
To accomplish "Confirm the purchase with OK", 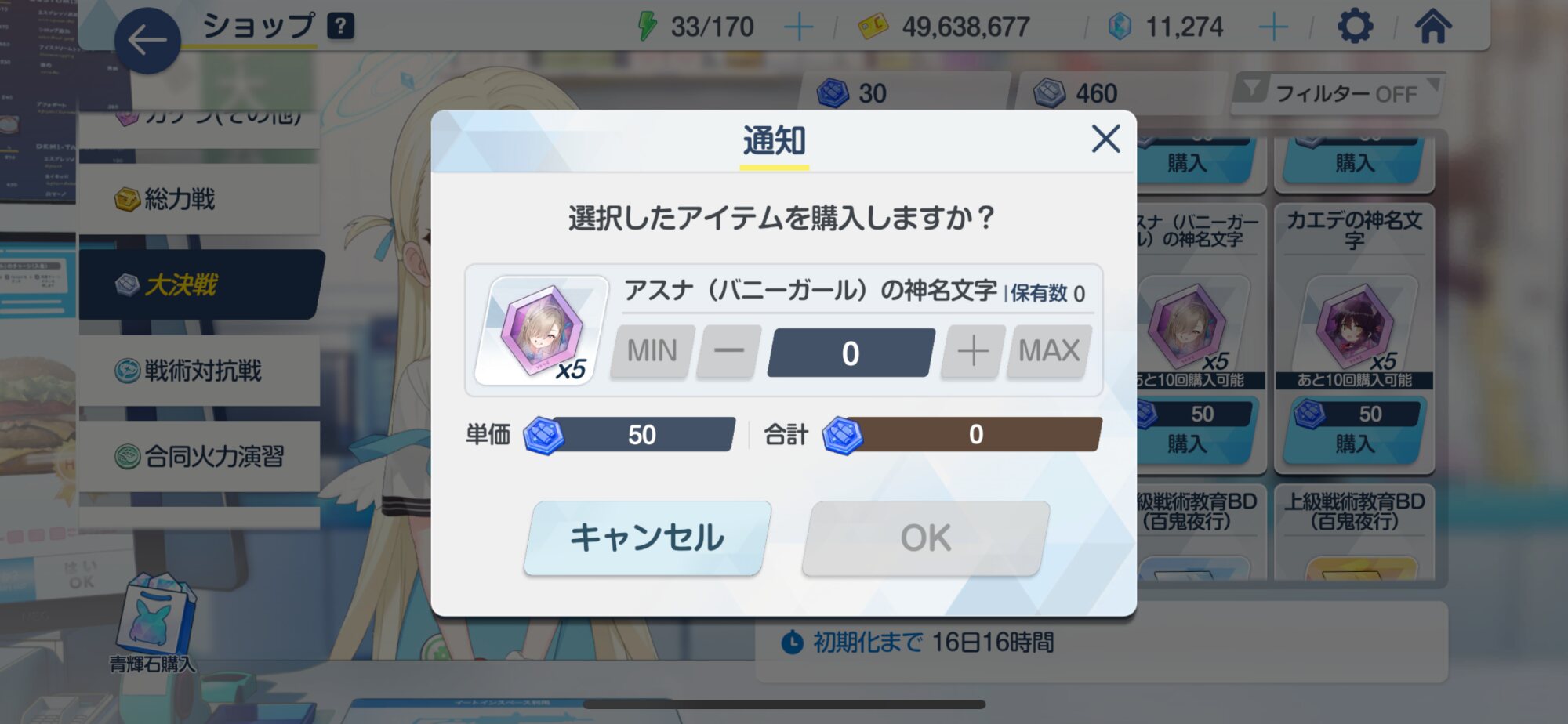I will click(x=926, y=538).
